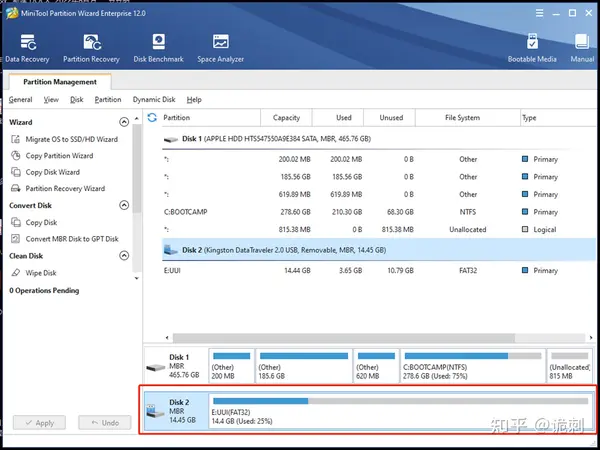Select the Disk 2 Kingston DataTraveler header row

coord(379,250)
